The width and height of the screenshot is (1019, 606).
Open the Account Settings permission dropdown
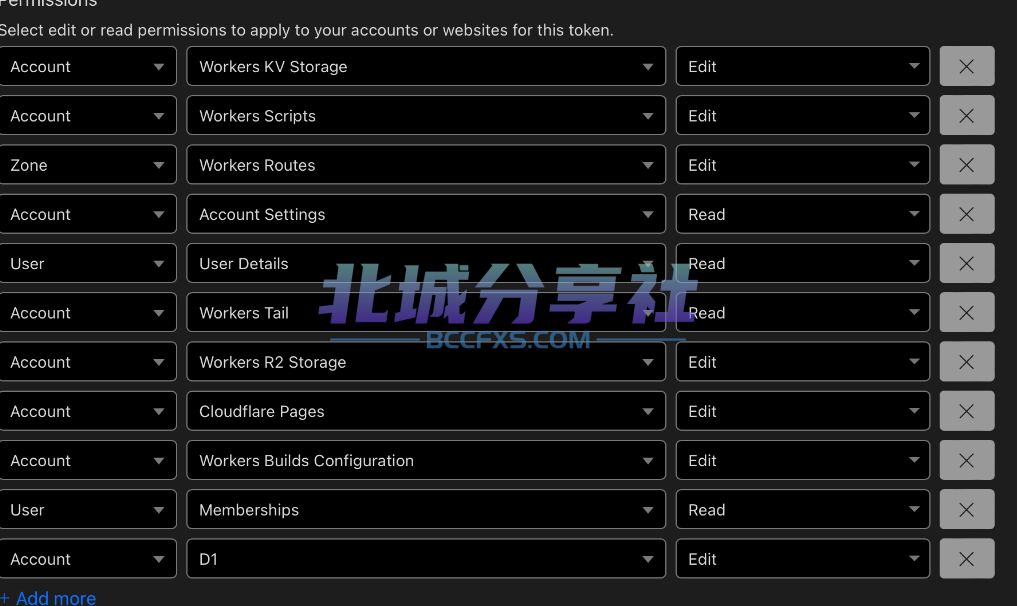[426, 214]
